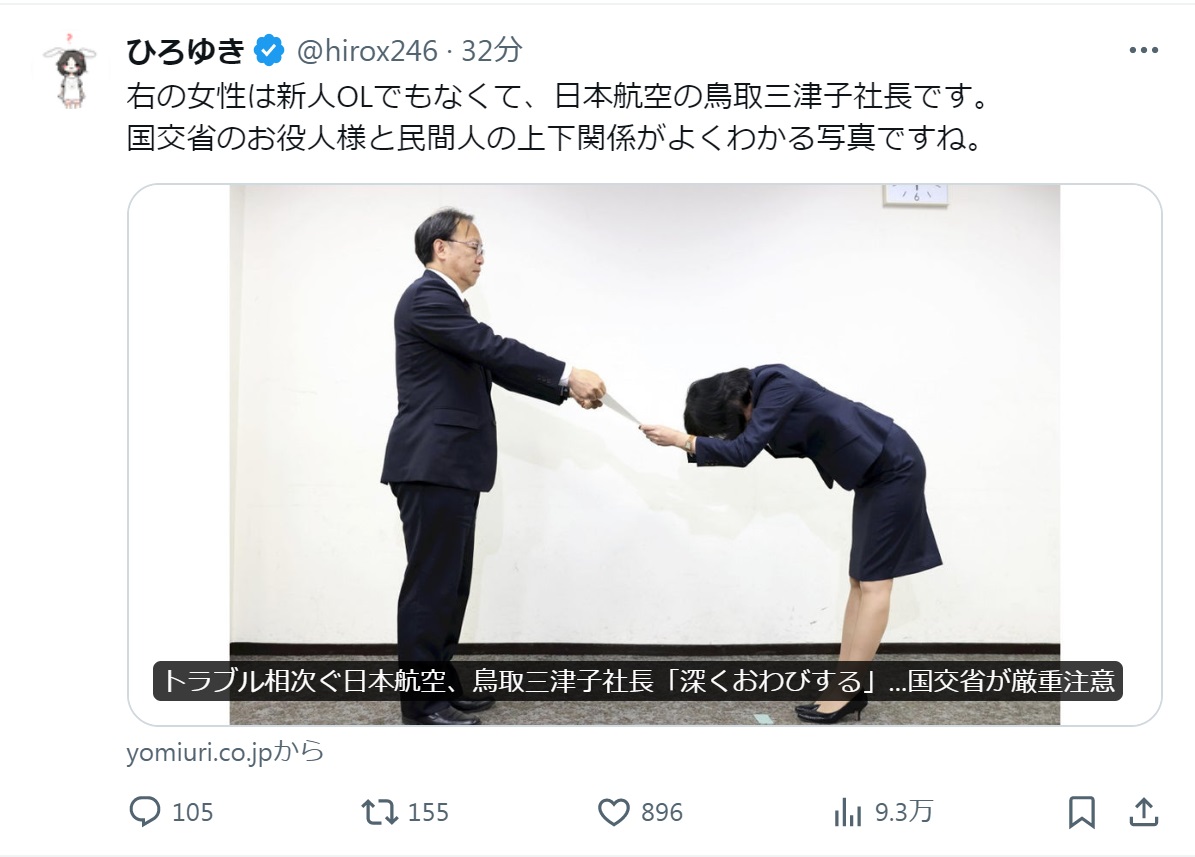Screen dimensions: 1195x857
Task: Open the @hirox246 handle link
Action: click(367, 51)
